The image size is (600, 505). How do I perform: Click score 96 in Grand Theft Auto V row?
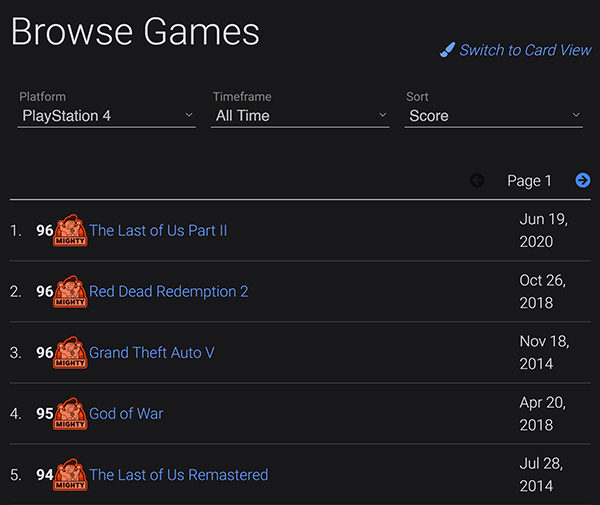(x=44, y=353)
